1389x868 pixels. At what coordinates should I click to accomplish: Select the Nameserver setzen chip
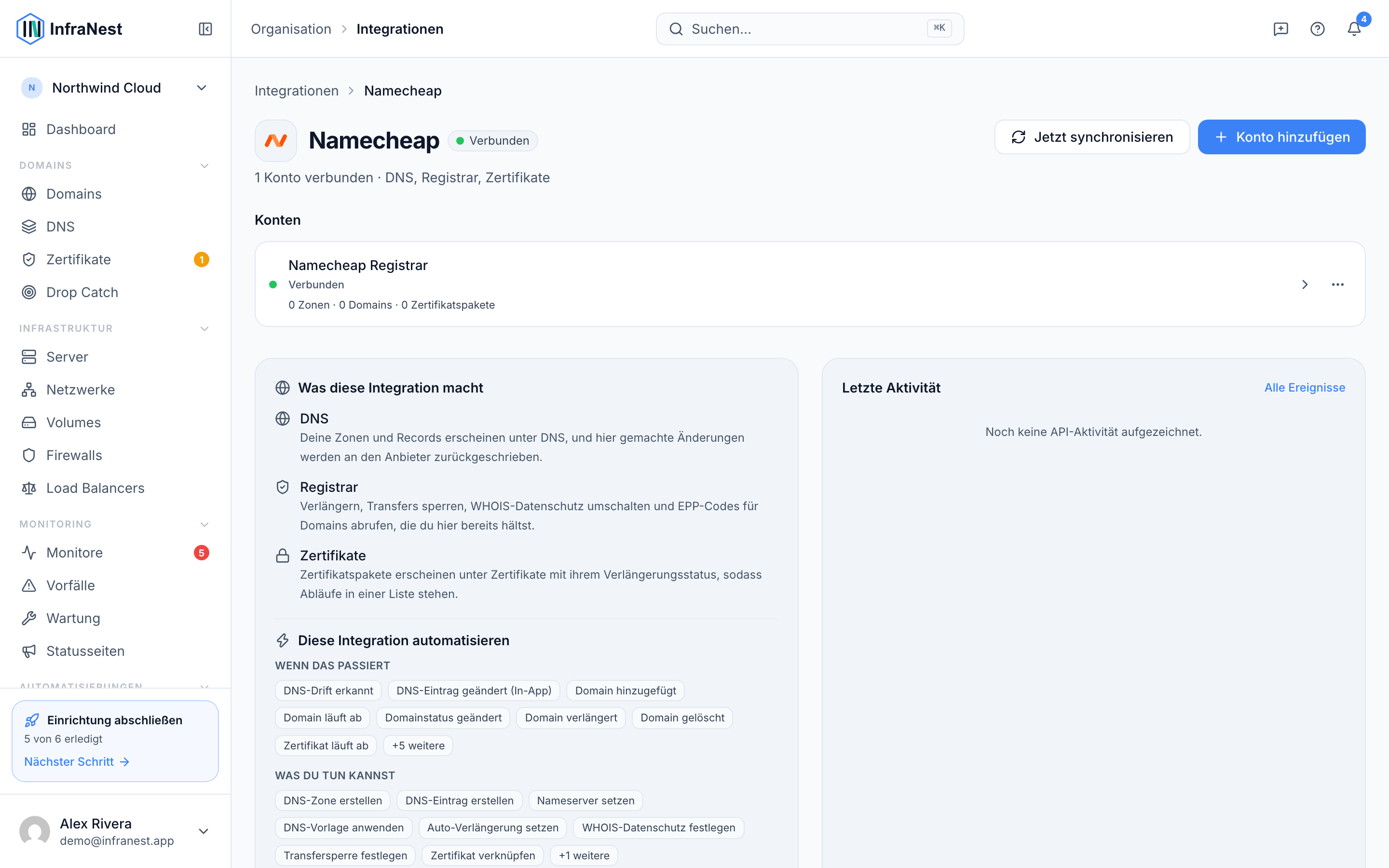tap(586, 800)
